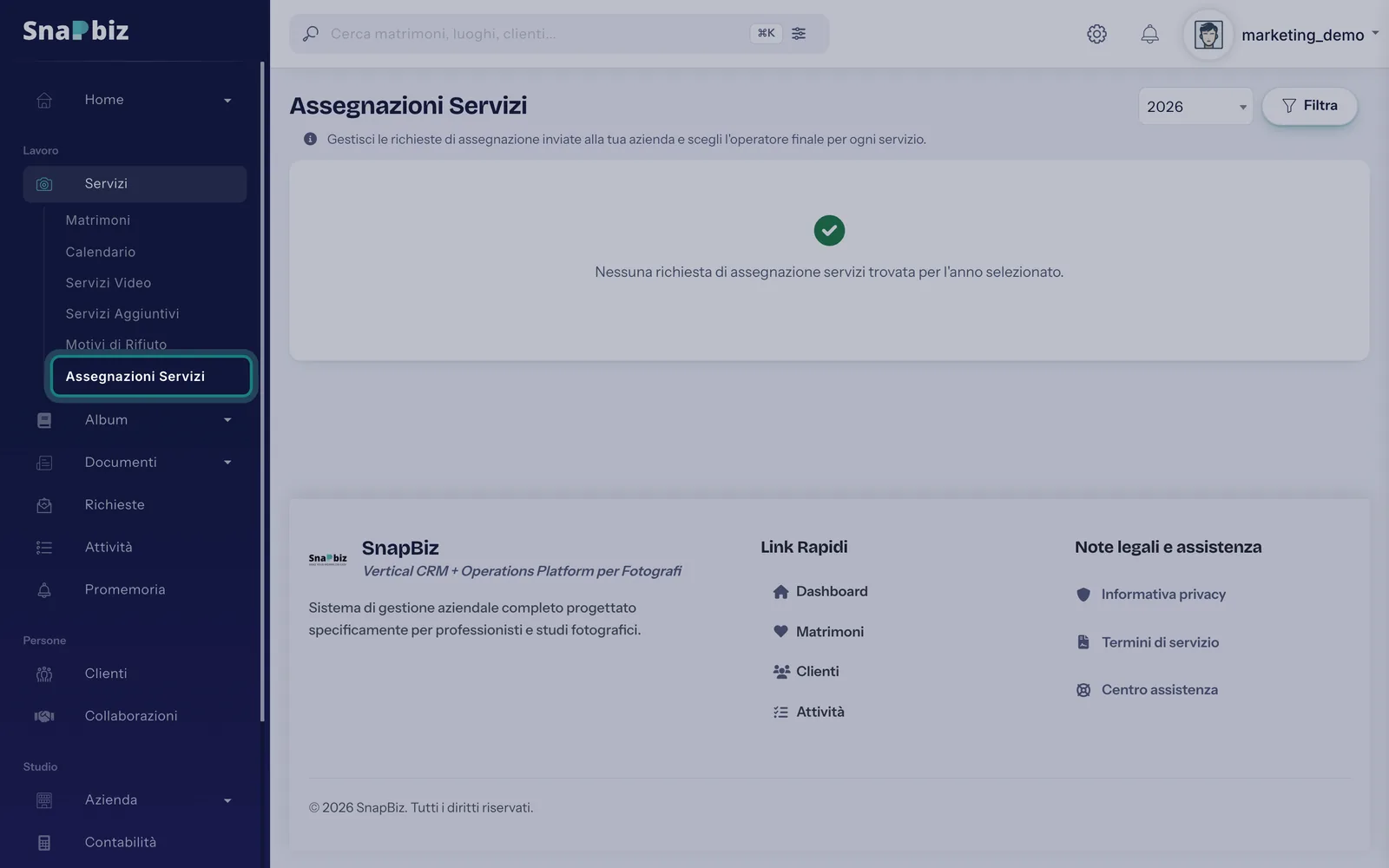The height and width of the screenshot is (868, 1389).
Task: Open Calendario in the sidebar
Action: pyautogui.click(x=101, y=252)
